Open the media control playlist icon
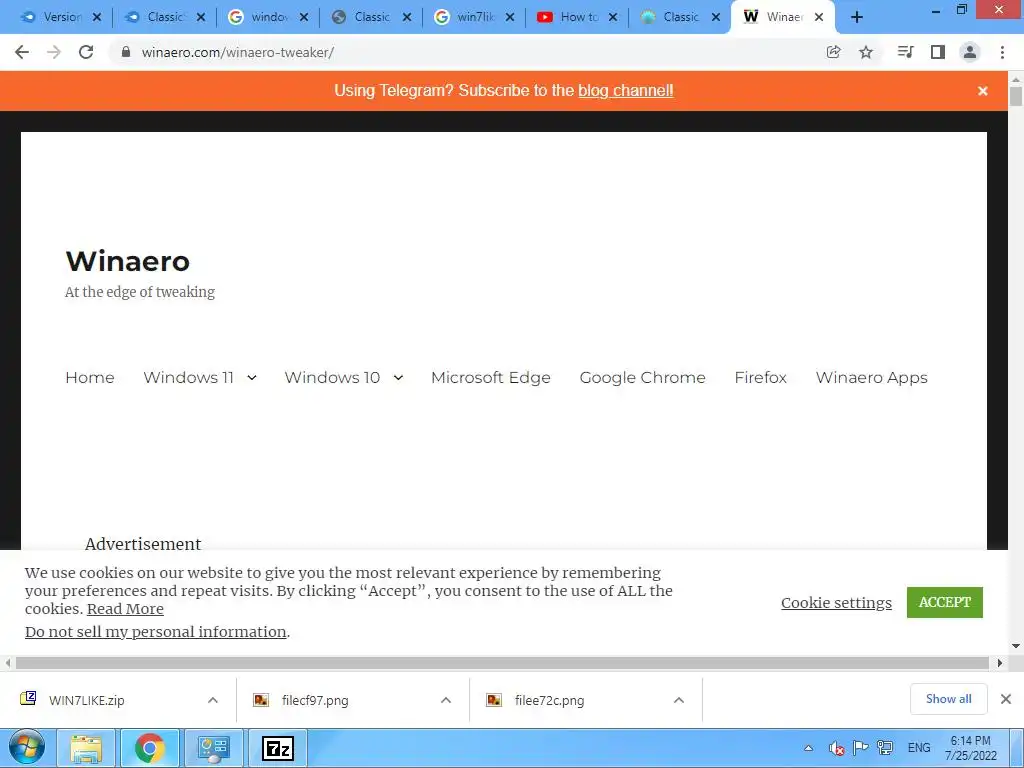 tap(905, 52)
